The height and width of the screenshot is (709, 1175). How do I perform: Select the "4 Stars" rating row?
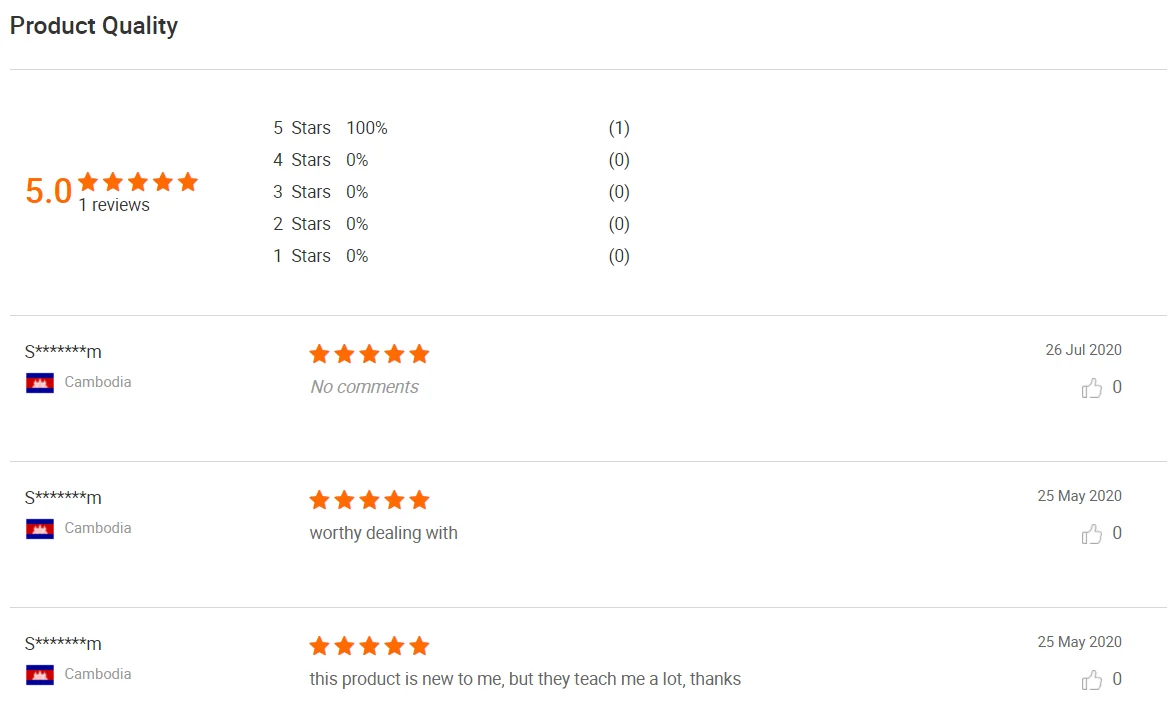pyautogui.click(x=301, y=160)
